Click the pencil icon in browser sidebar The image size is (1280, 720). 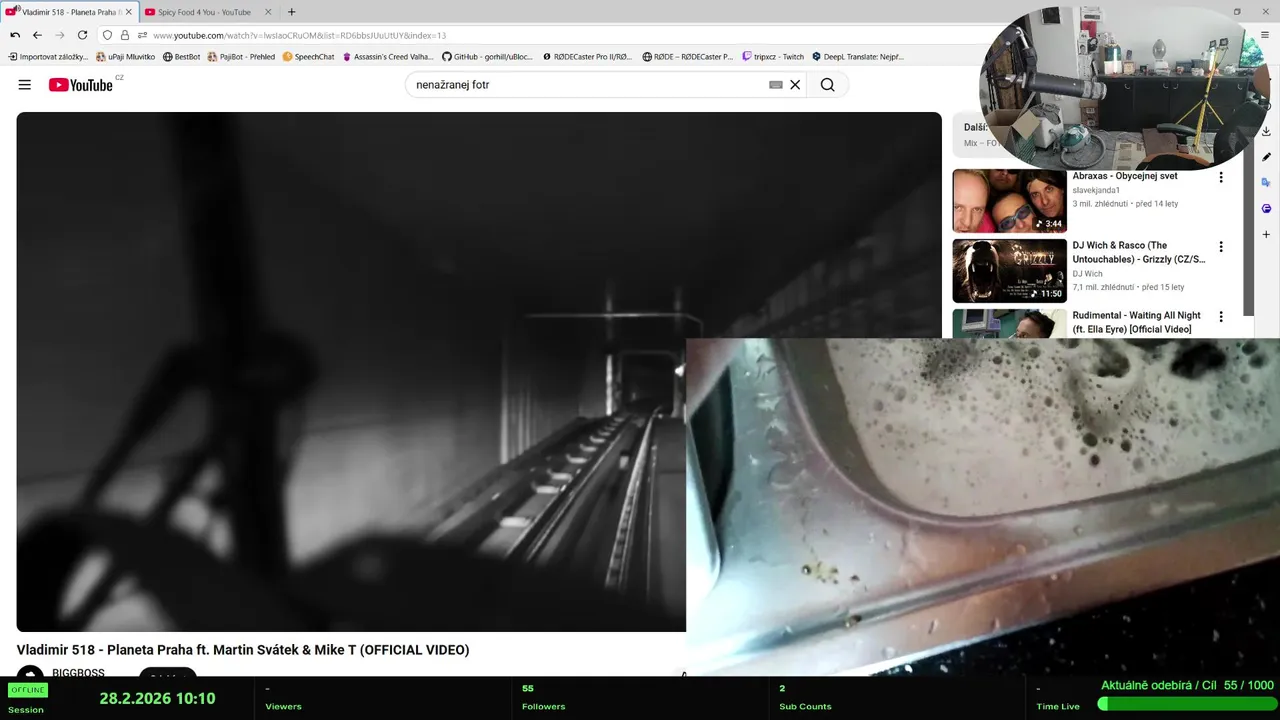tap(1266, 157)
